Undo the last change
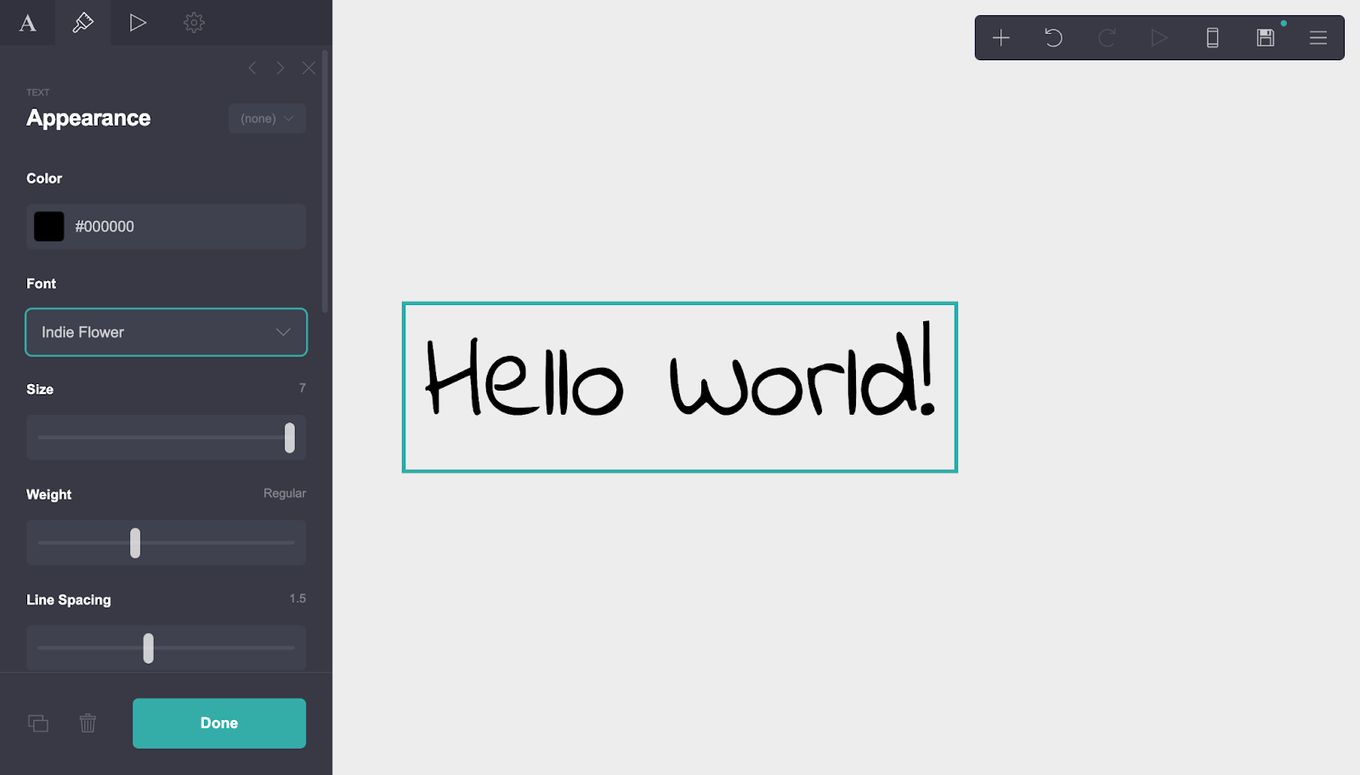Image resolution: width=1360 pixels, height=775 pixels. point(1054,38)
